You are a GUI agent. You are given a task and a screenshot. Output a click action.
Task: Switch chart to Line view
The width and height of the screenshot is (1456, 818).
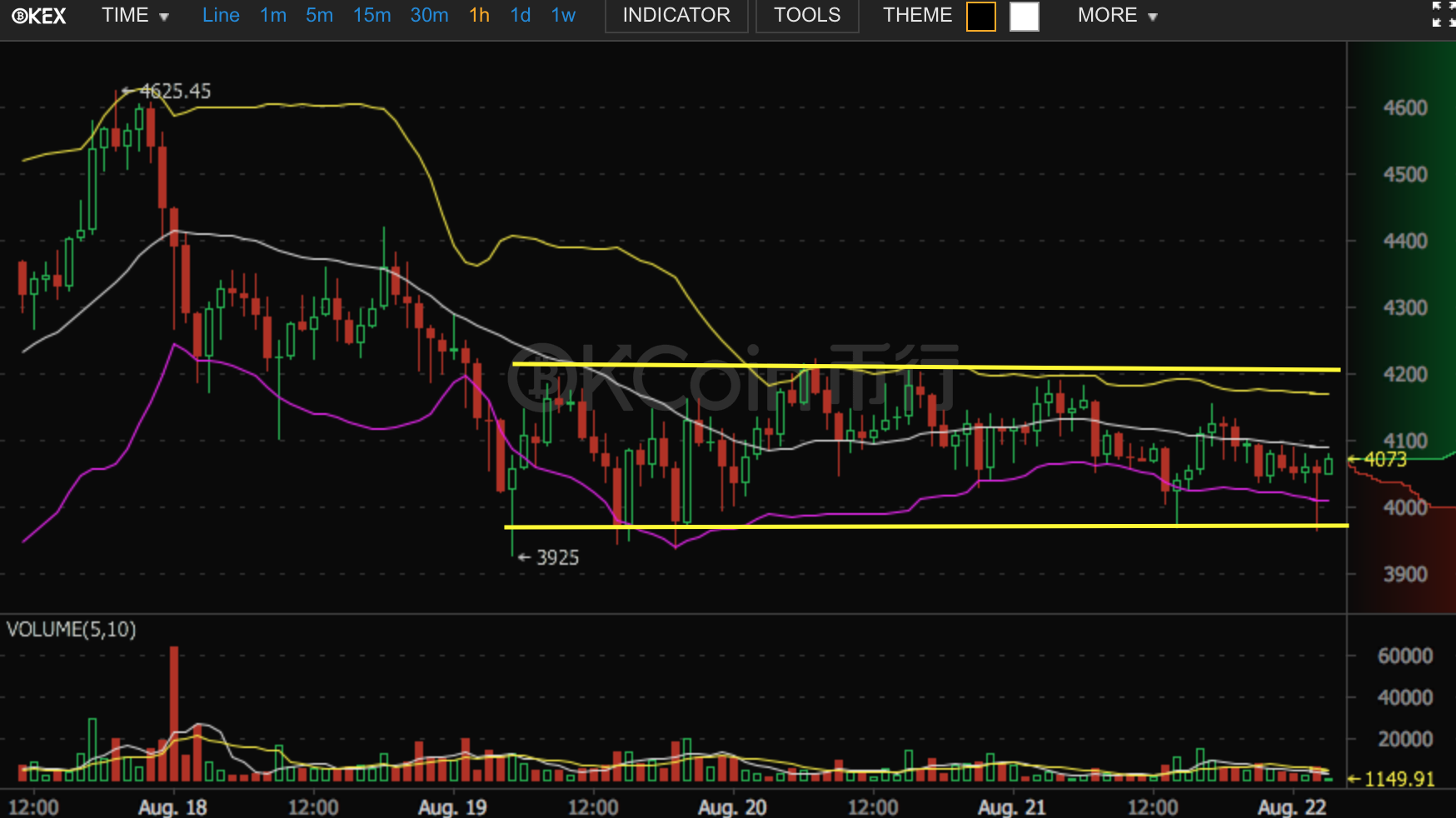tap(221, 16)
